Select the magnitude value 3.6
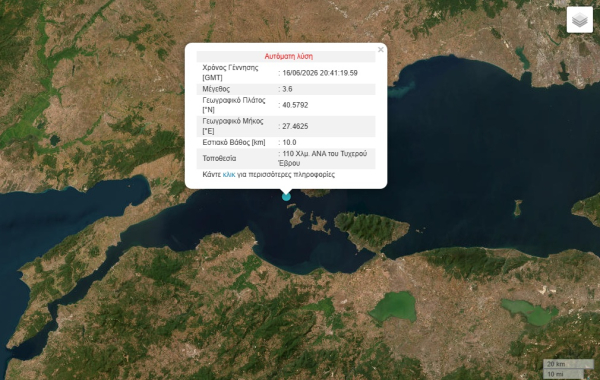The width and height of the screenshot is (600, 380). coord(287,89)
